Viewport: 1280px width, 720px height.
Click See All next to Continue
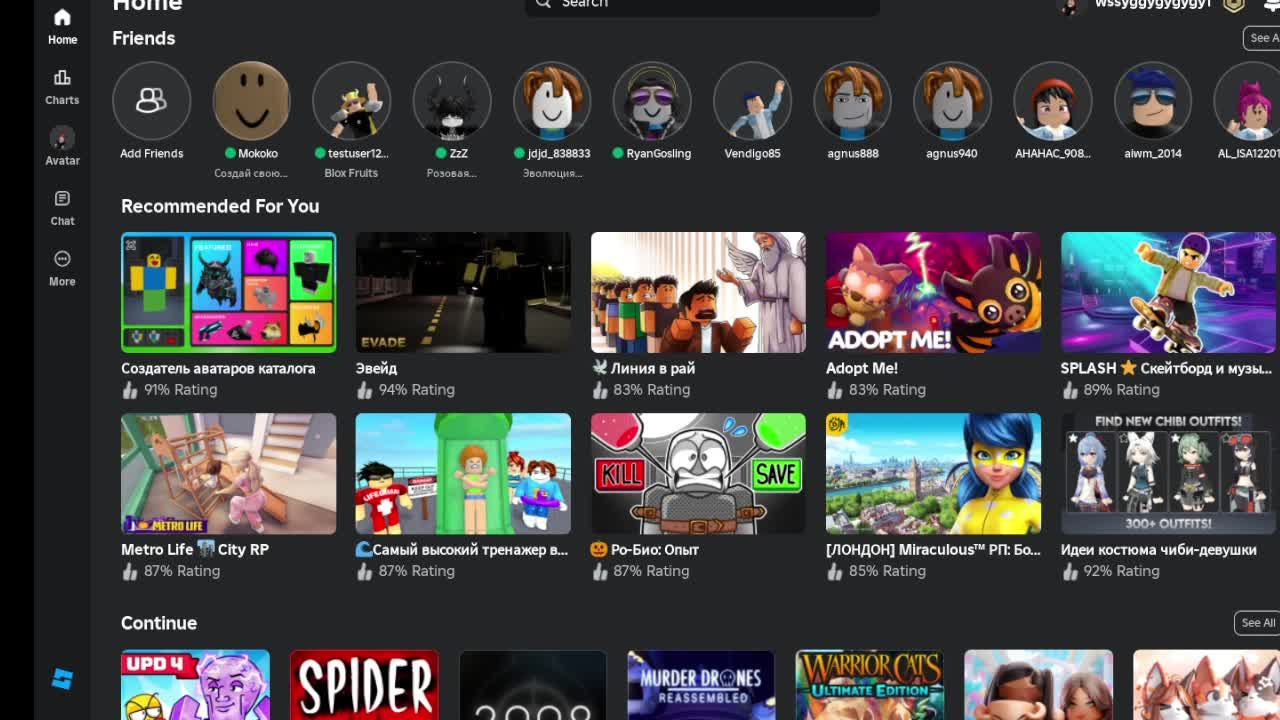click(x=1257, y=623)
